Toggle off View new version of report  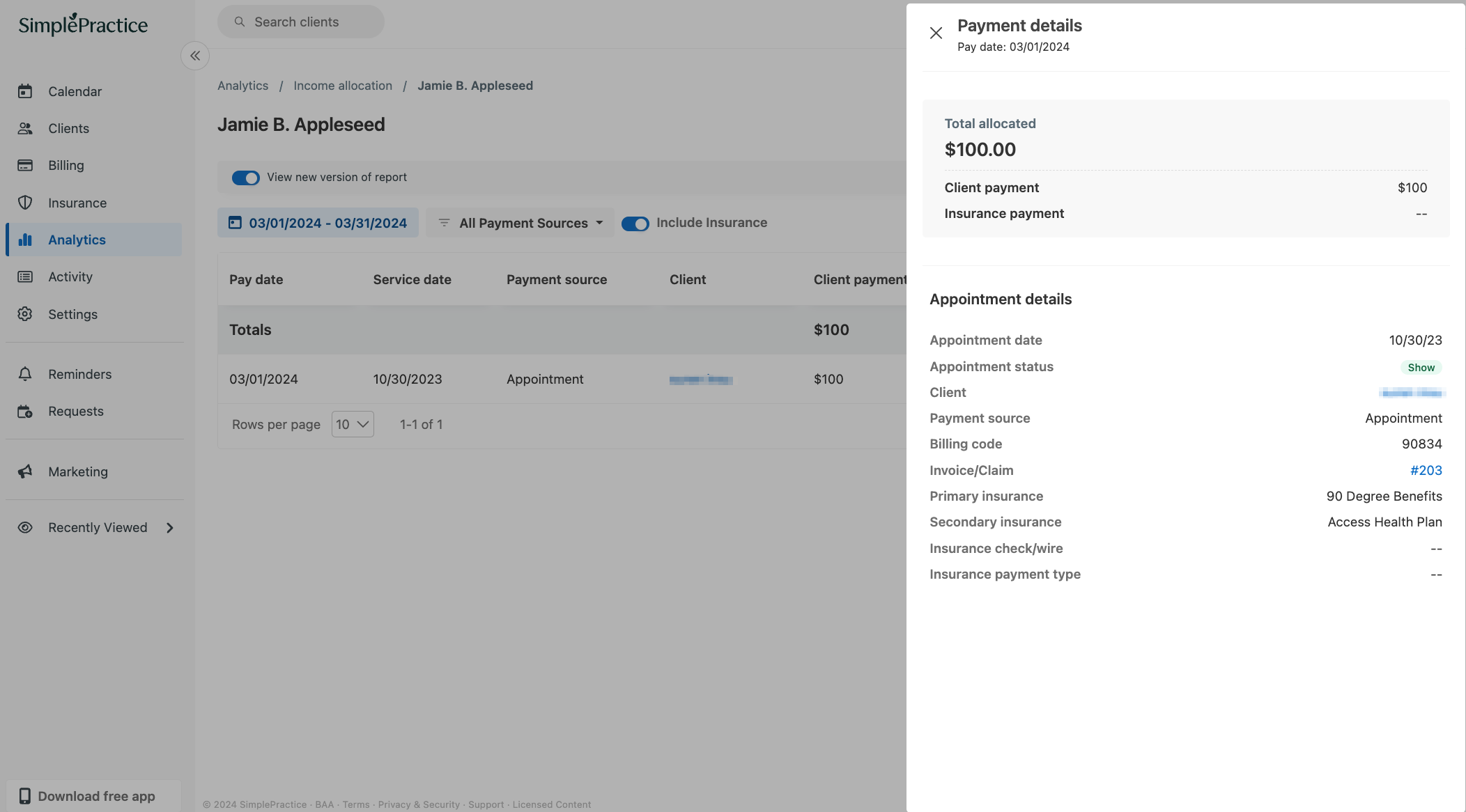coord(245,178)
